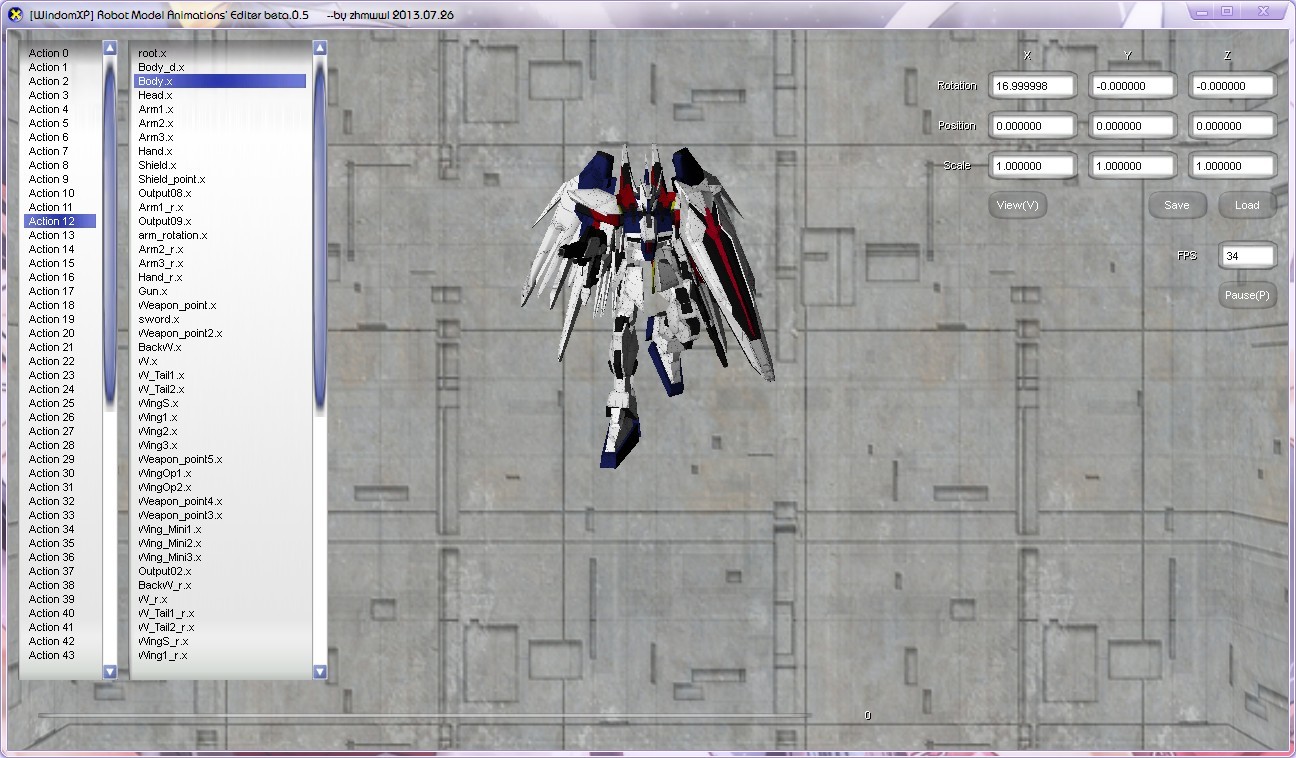
Task: Click the animation timeline slider at bottom
Action: (x=425, y=716)
